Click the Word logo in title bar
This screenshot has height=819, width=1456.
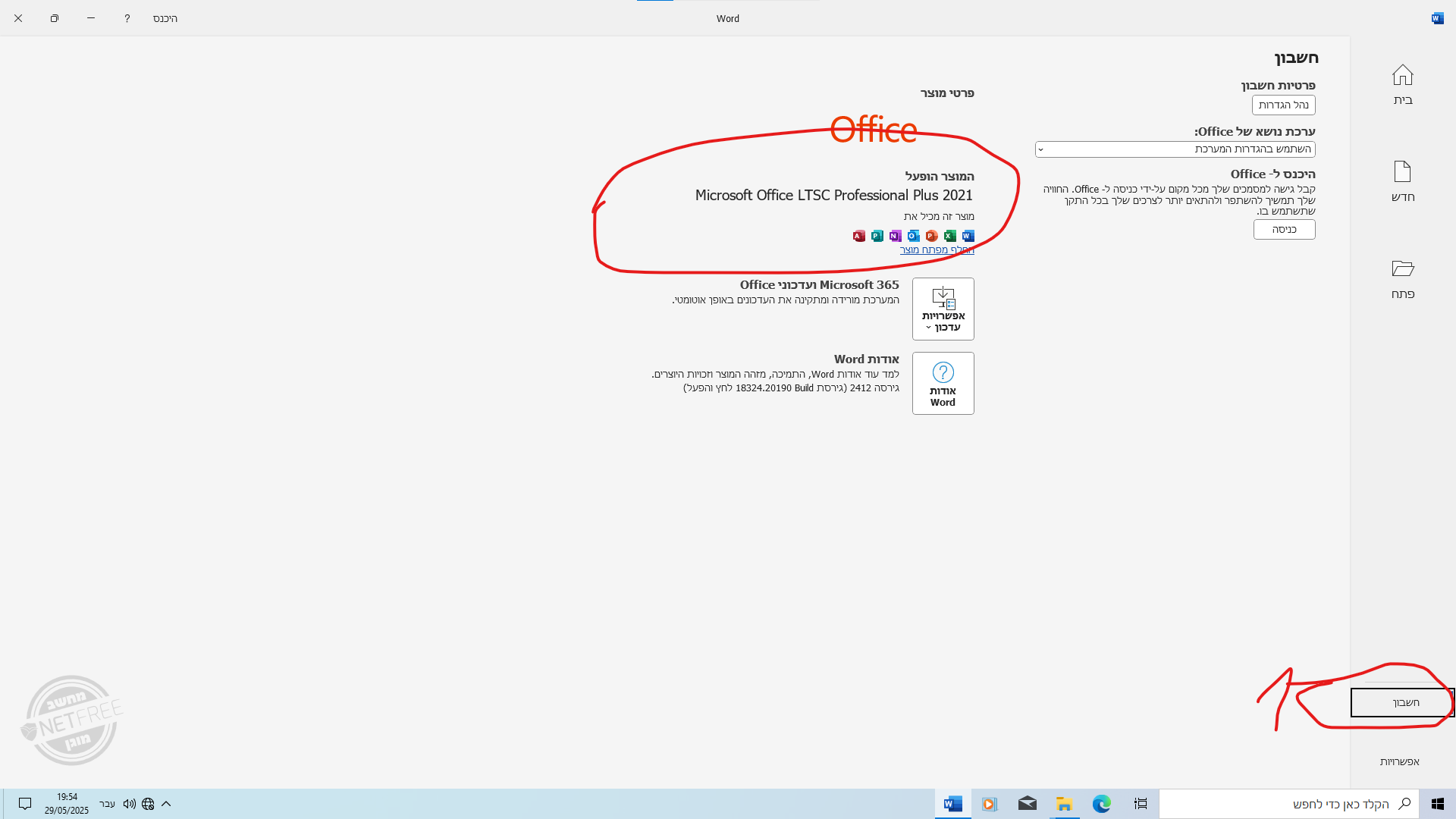point(1437,18)
